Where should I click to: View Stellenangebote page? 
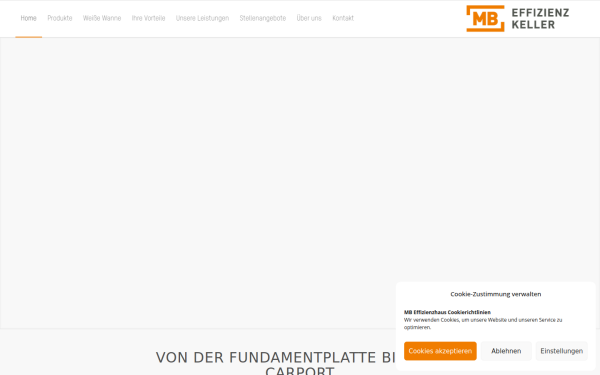(x=263, y=18)
